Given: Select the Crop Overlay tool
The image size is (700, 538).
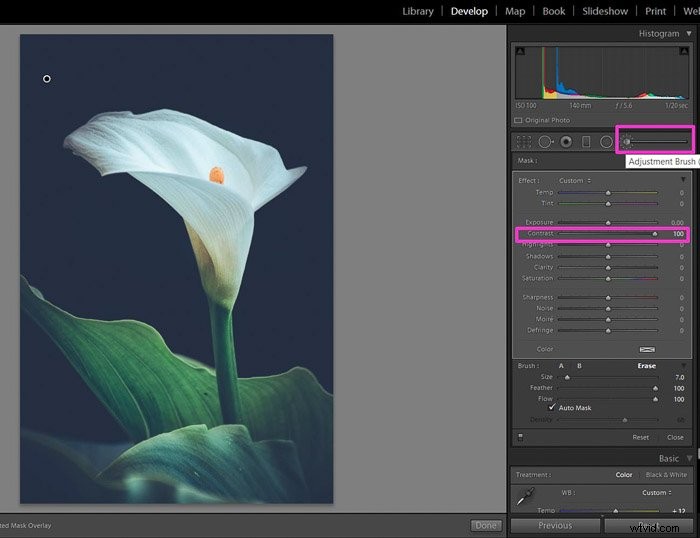Looking at the screenshot, I should coord(523,142).
